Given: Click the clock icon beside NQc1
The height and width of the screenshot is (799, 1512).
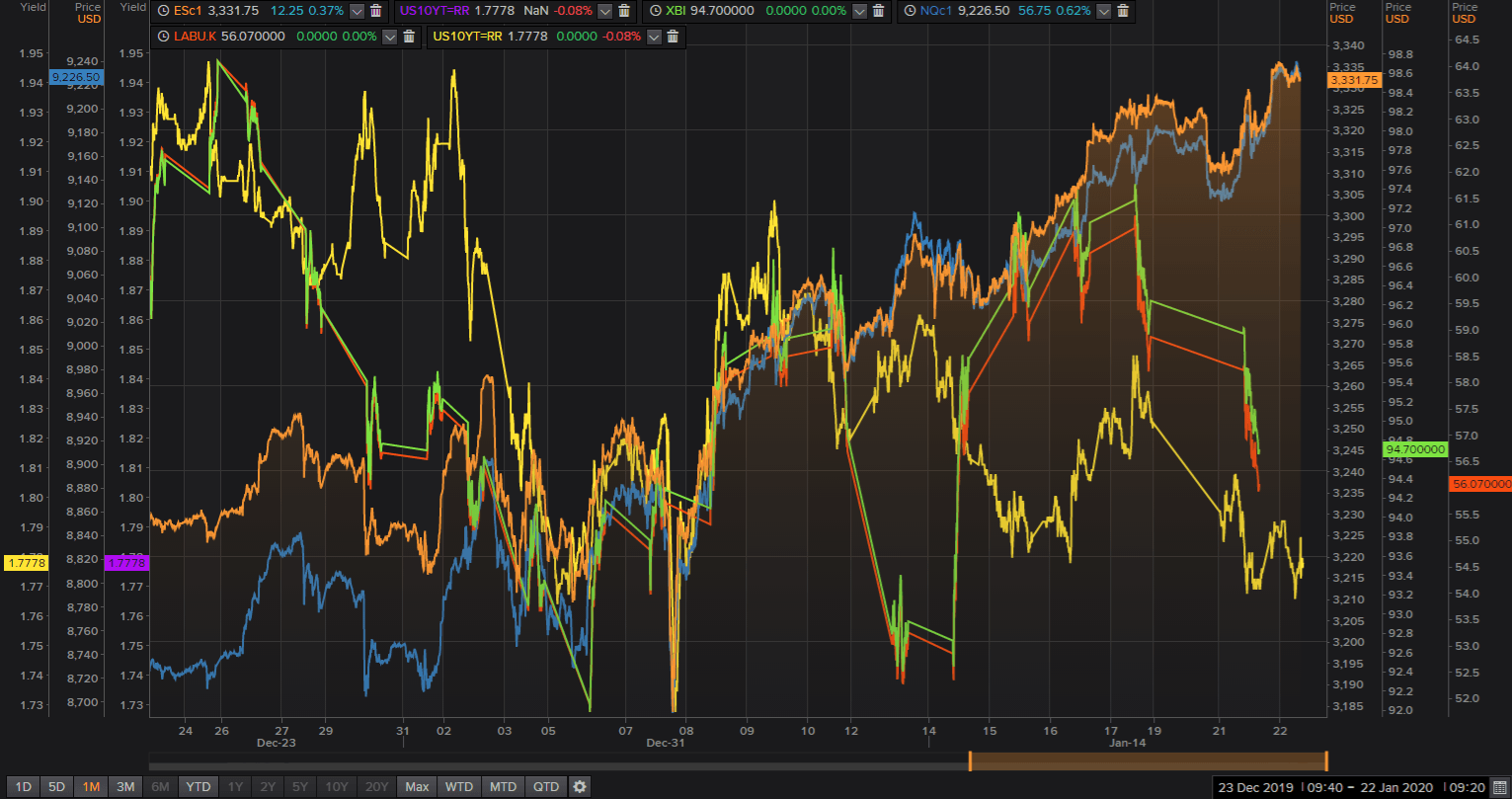Looking at the screenshot, I should pyautogui.click(x=910, y=11).
